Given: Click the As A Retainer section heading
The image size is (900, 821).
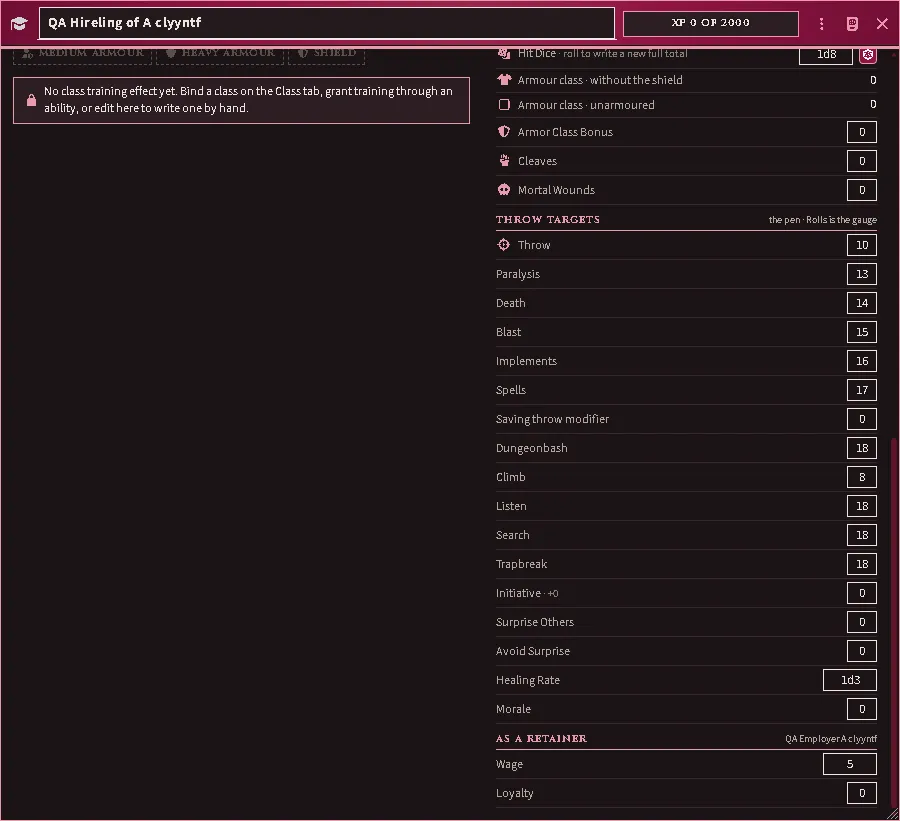Looking at the screenshot, I should point(541,738).
